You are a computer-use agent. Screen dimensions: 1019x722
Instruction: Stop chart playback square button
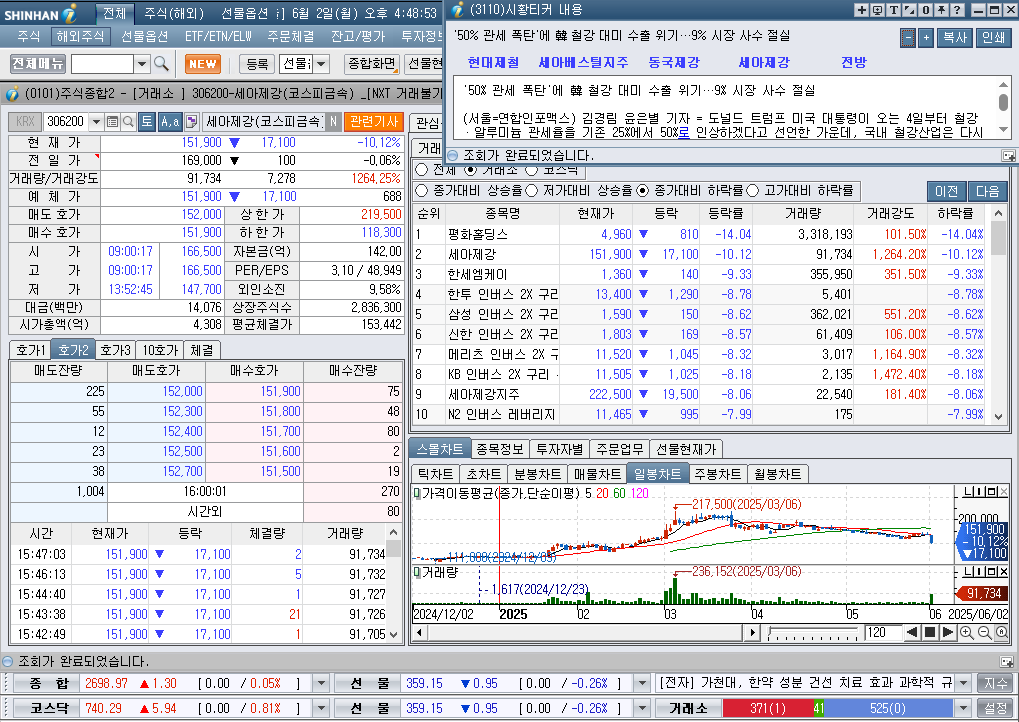tap(930, 632)
